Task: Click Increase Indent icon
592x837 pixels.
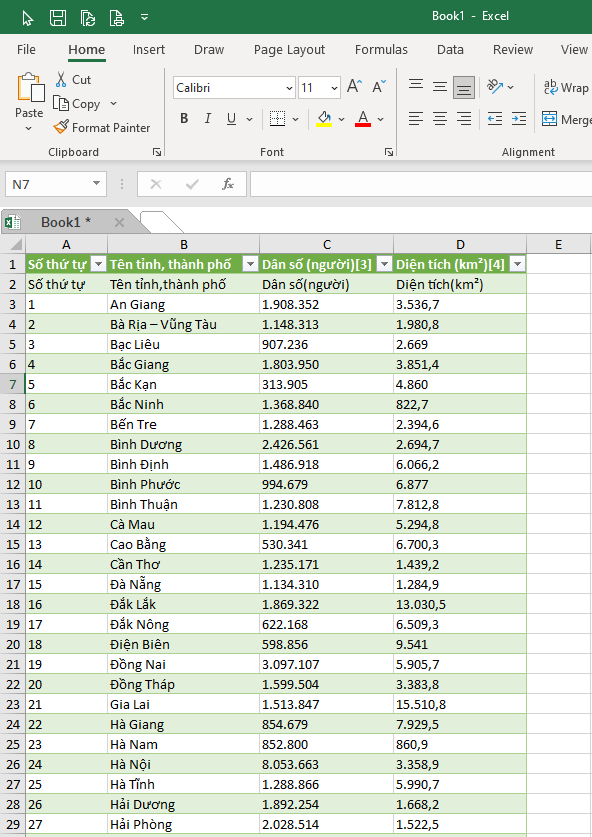Action: (519, 119)
